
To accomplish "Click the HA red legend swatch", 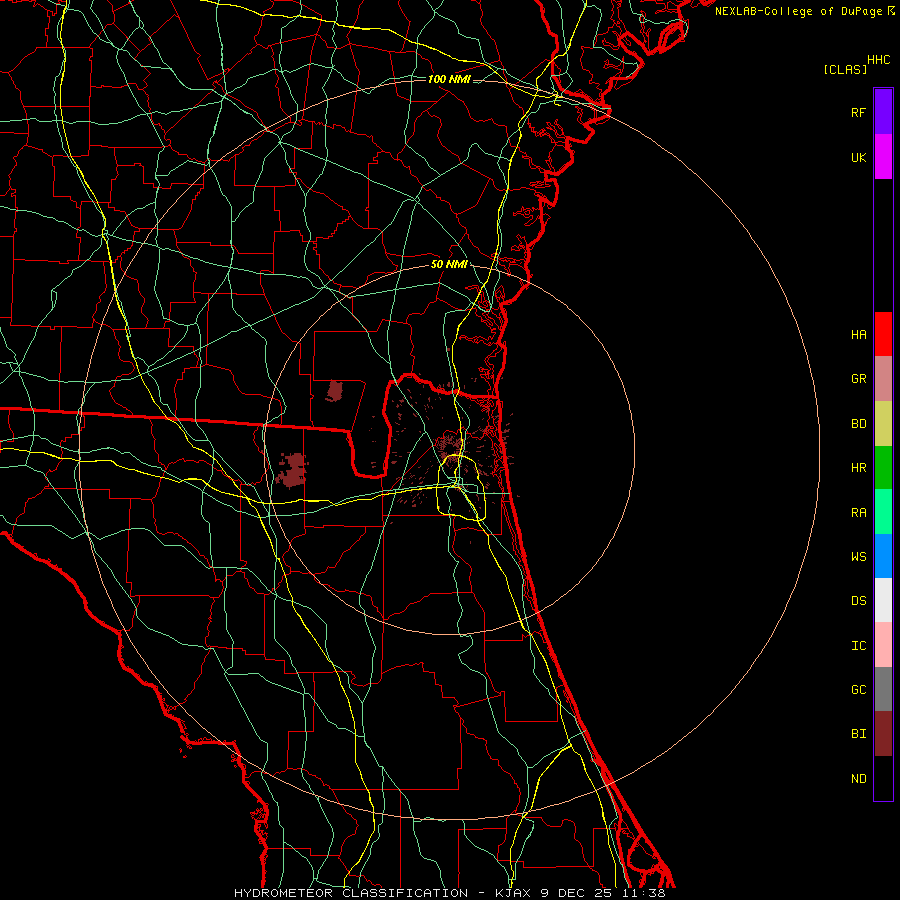I will click(x=883, y=334).
